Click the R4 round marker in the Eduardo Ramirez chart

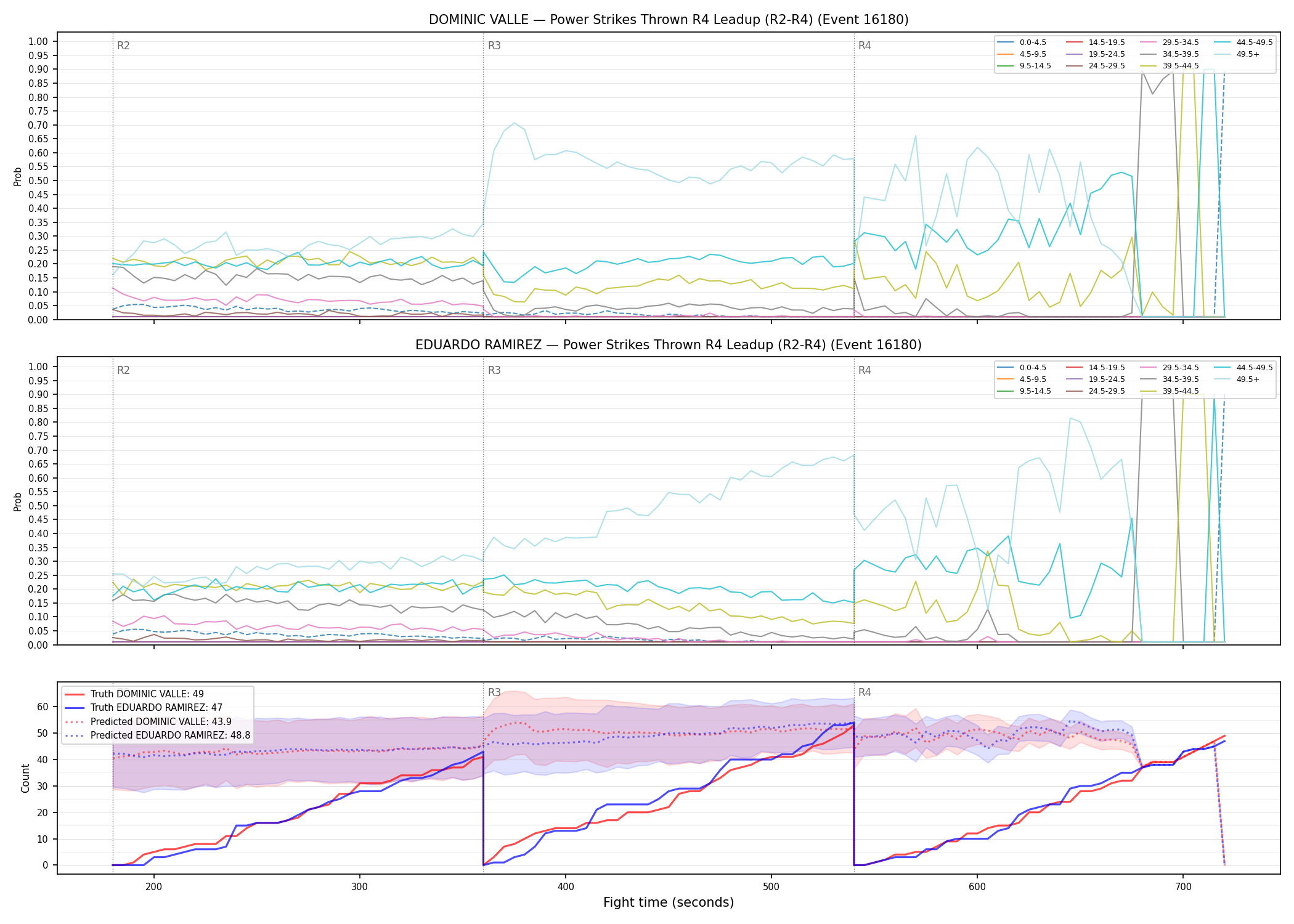[x=865, y=370]
